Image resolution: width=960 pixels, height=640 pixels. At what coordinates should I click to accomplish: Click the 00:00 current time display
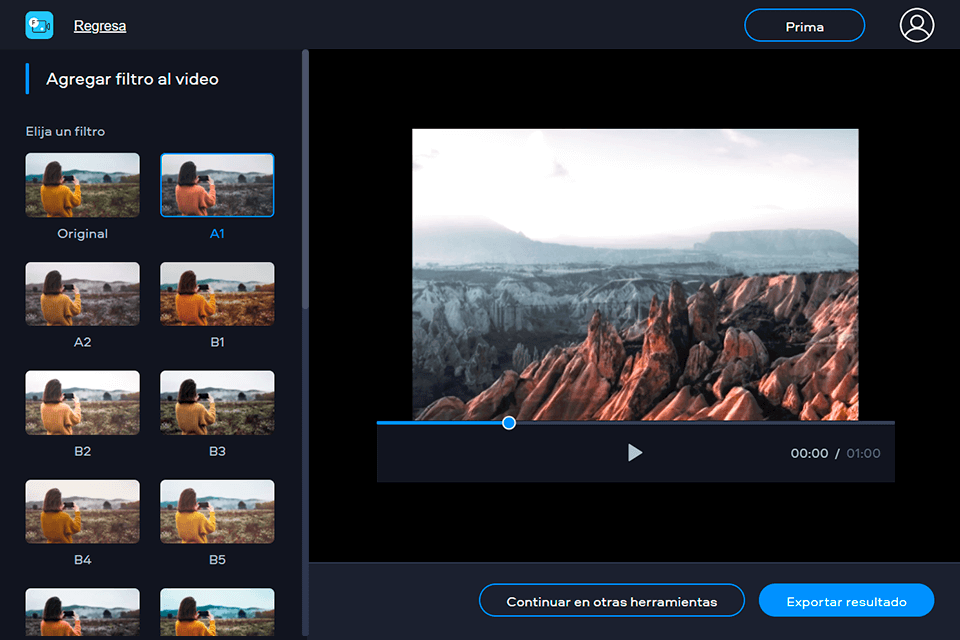pyautogui.click(x=809, y=453)
